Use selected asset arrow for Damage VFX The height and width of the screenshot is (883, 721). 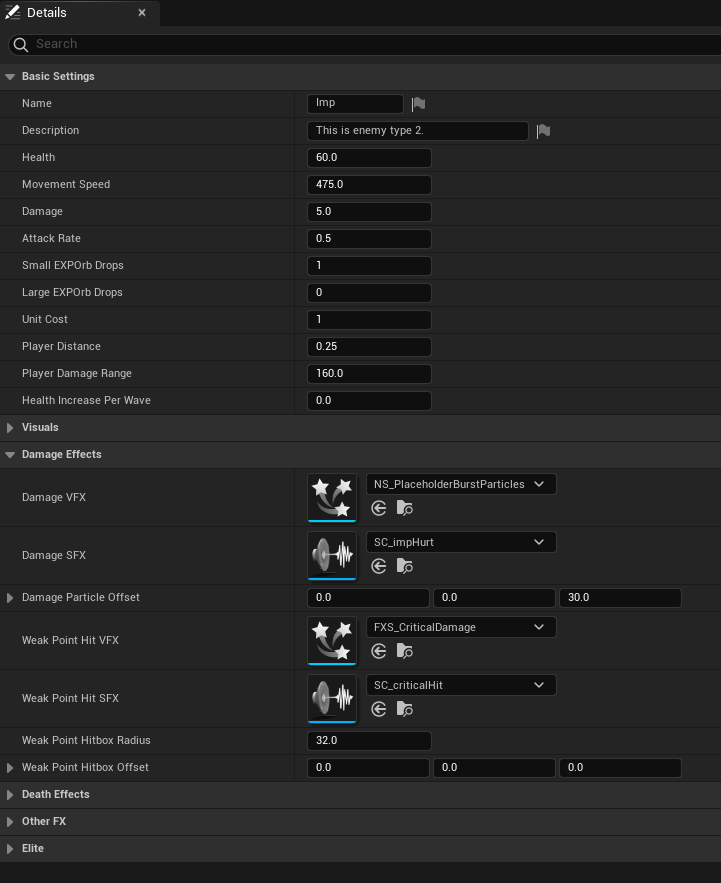click(378, 508)
